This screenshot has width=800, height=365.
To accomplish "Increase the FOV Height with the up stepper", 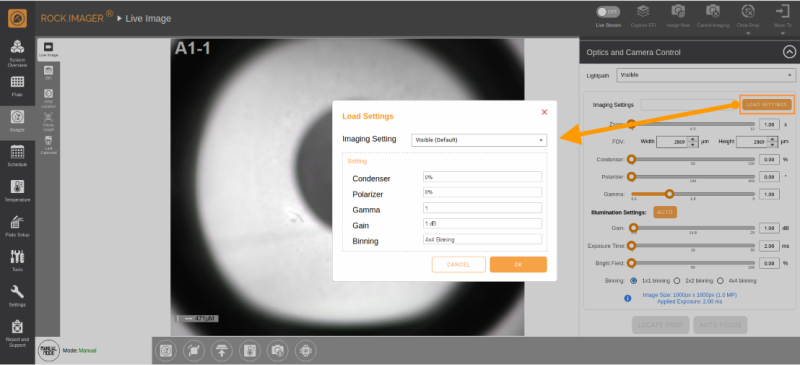I will click(772, 139).
